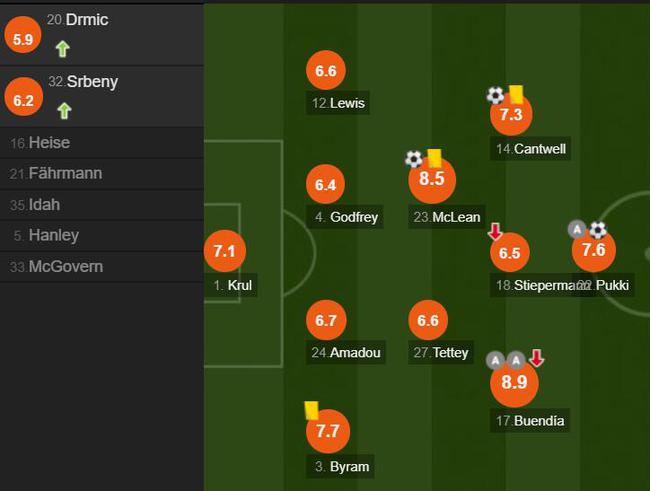Select Buendia's 8.9 rating circle
The width and height of the screenshot is (650, 491).
point(514,382)
